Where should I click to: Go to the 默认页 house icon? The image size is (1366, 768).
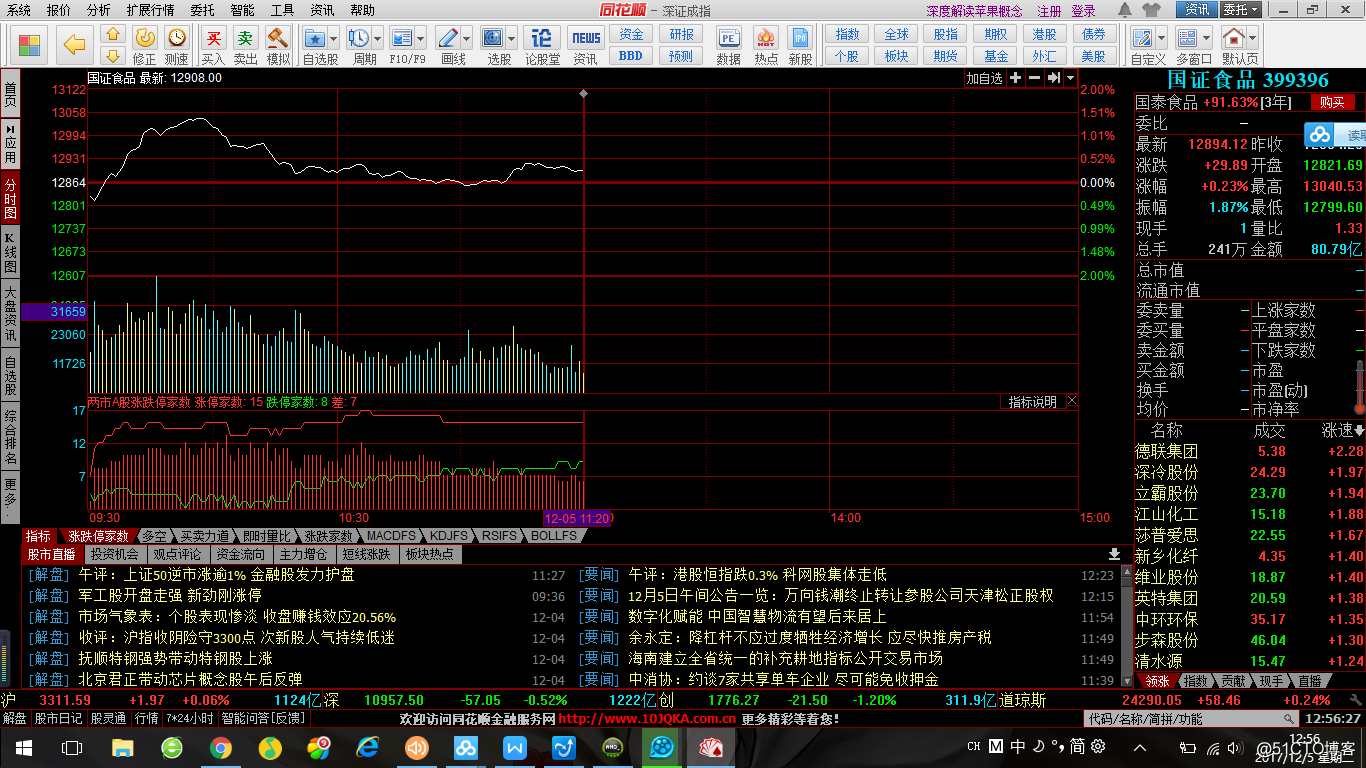tap(1234, 38)
